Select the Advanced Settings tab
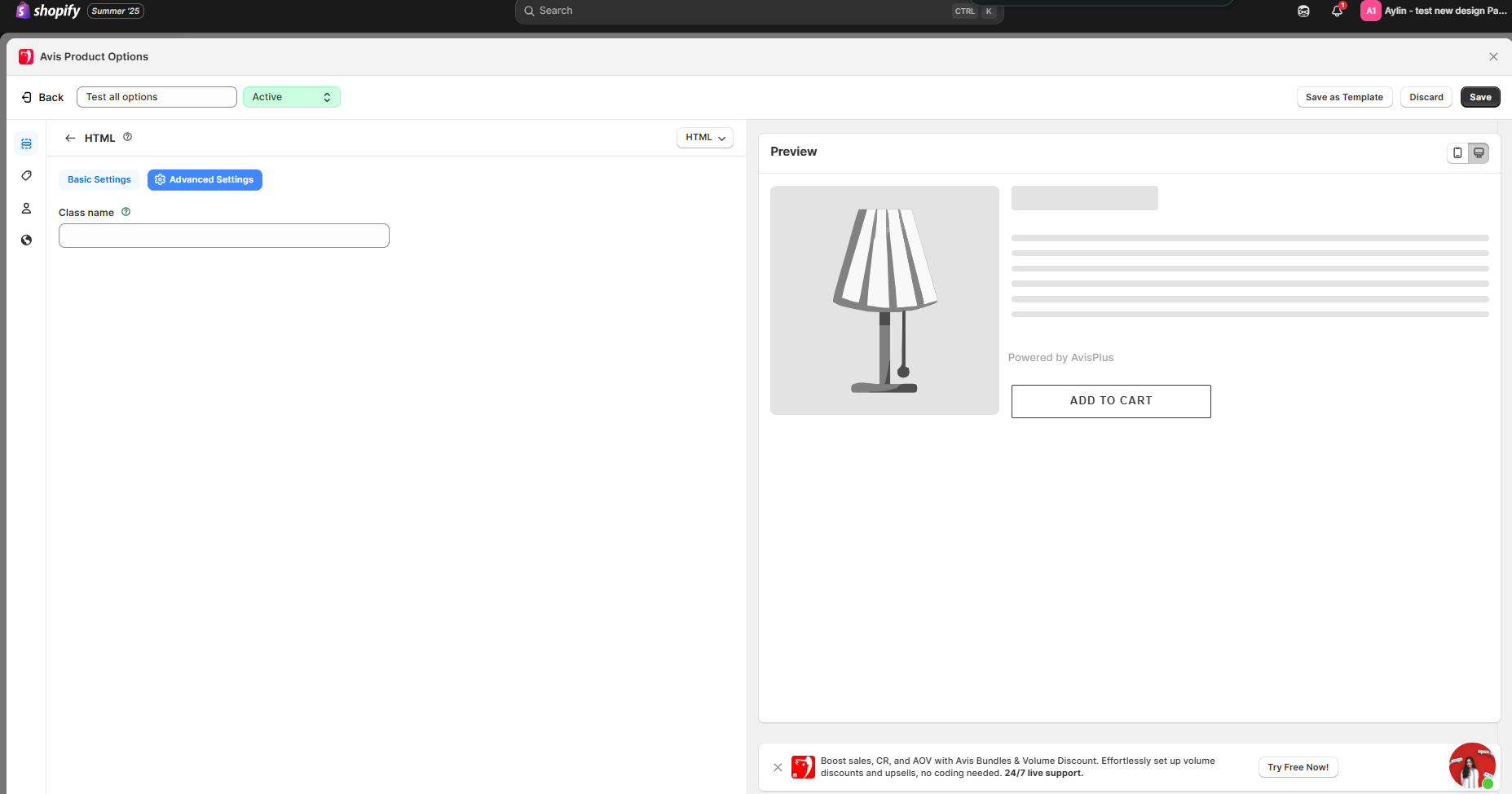This screenshot has height=794, width=1512. point(205,179)
